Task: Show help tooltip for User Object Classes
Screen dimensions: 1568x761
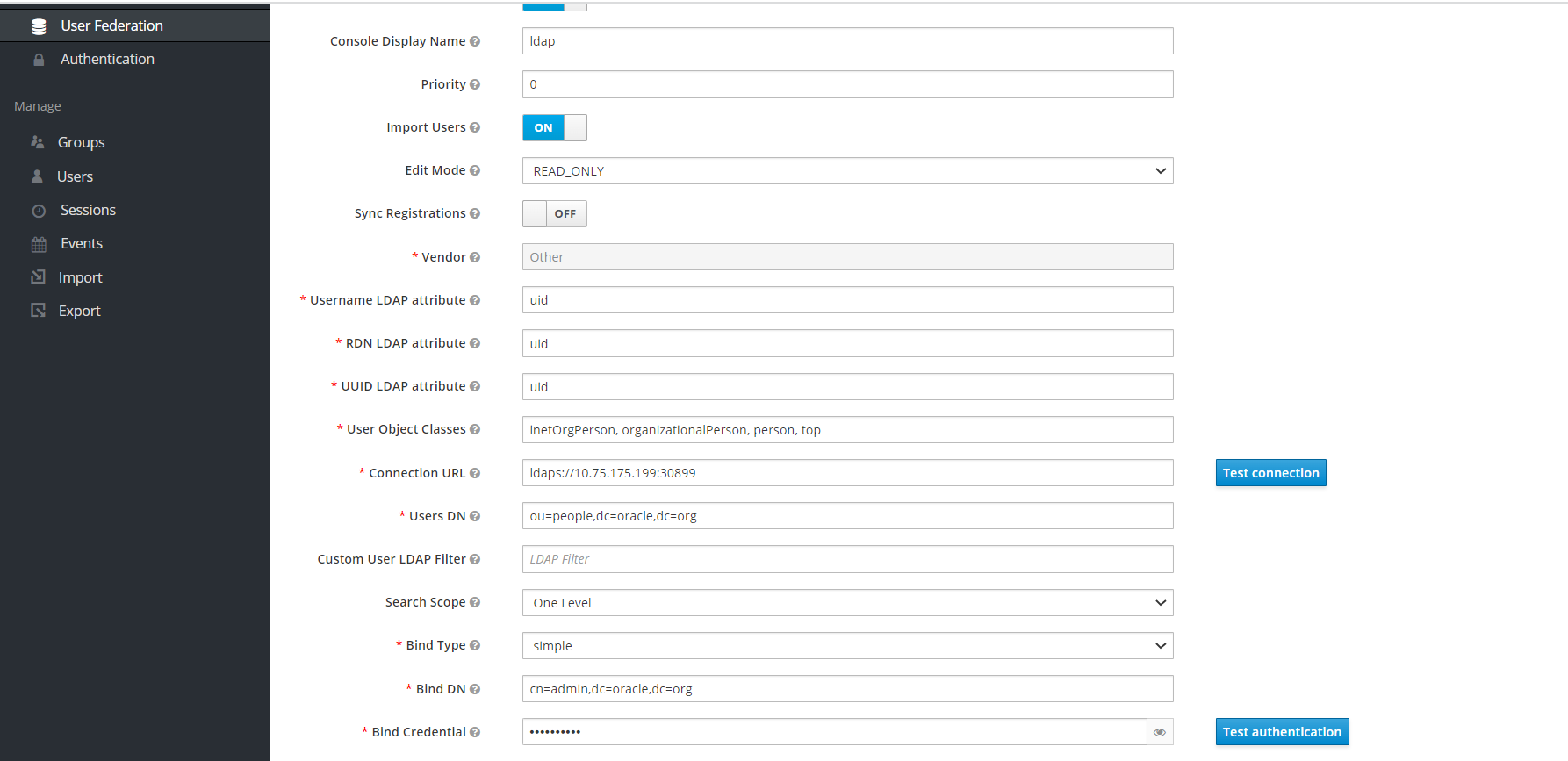Action: pyautogui.click(x=475, y=429)
